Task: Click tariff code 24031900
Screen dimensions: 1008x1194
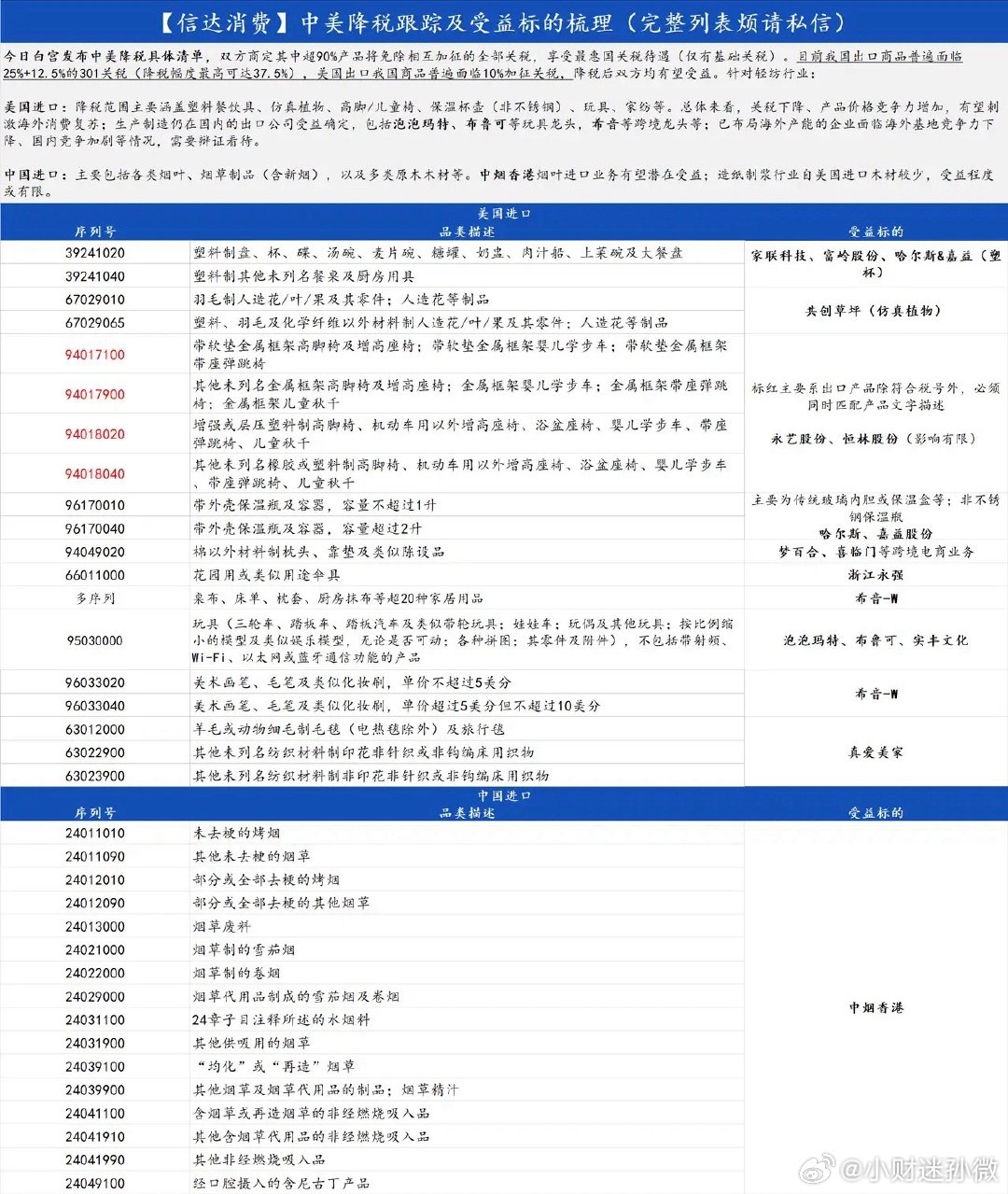Action: (x=95, y=1044)
